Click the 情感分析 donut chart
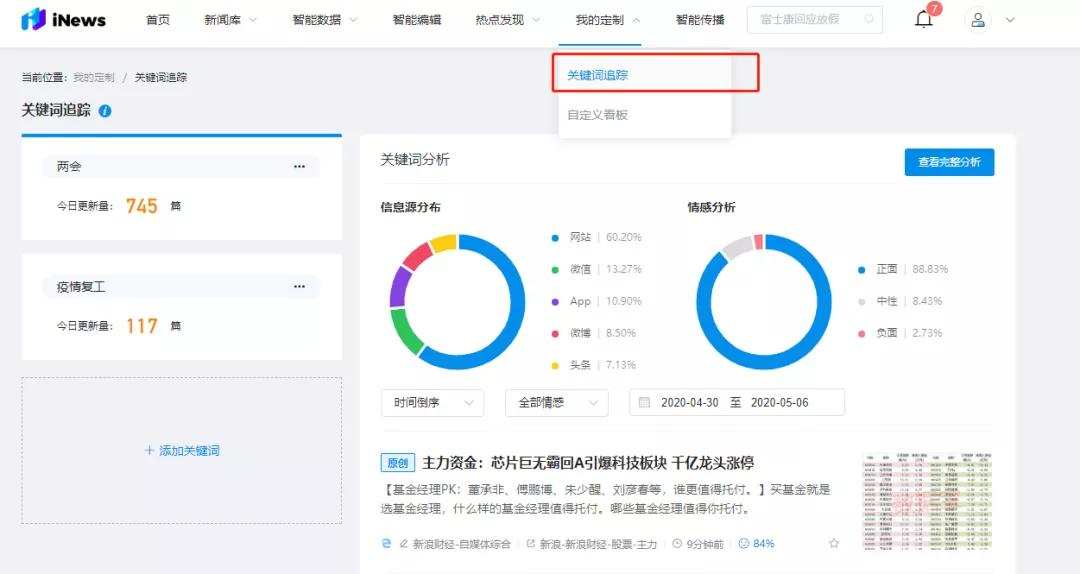Viewport: 1080px width, 574px height. [764, 302]
